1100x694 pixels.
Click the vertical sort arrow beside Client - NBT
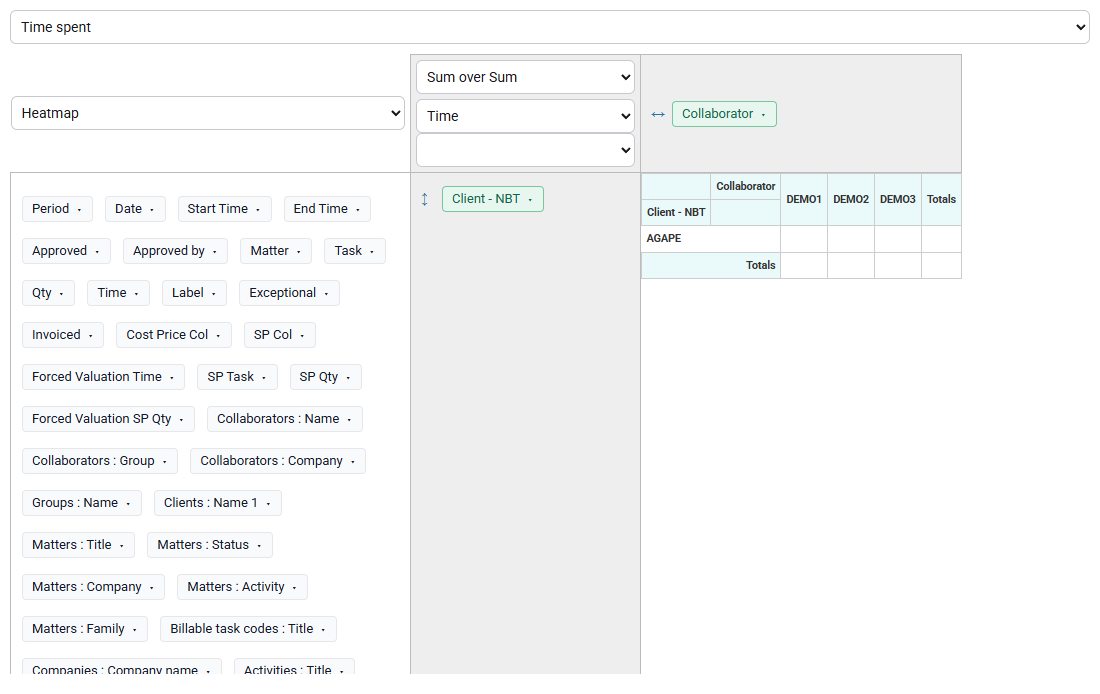pos(424,199)
